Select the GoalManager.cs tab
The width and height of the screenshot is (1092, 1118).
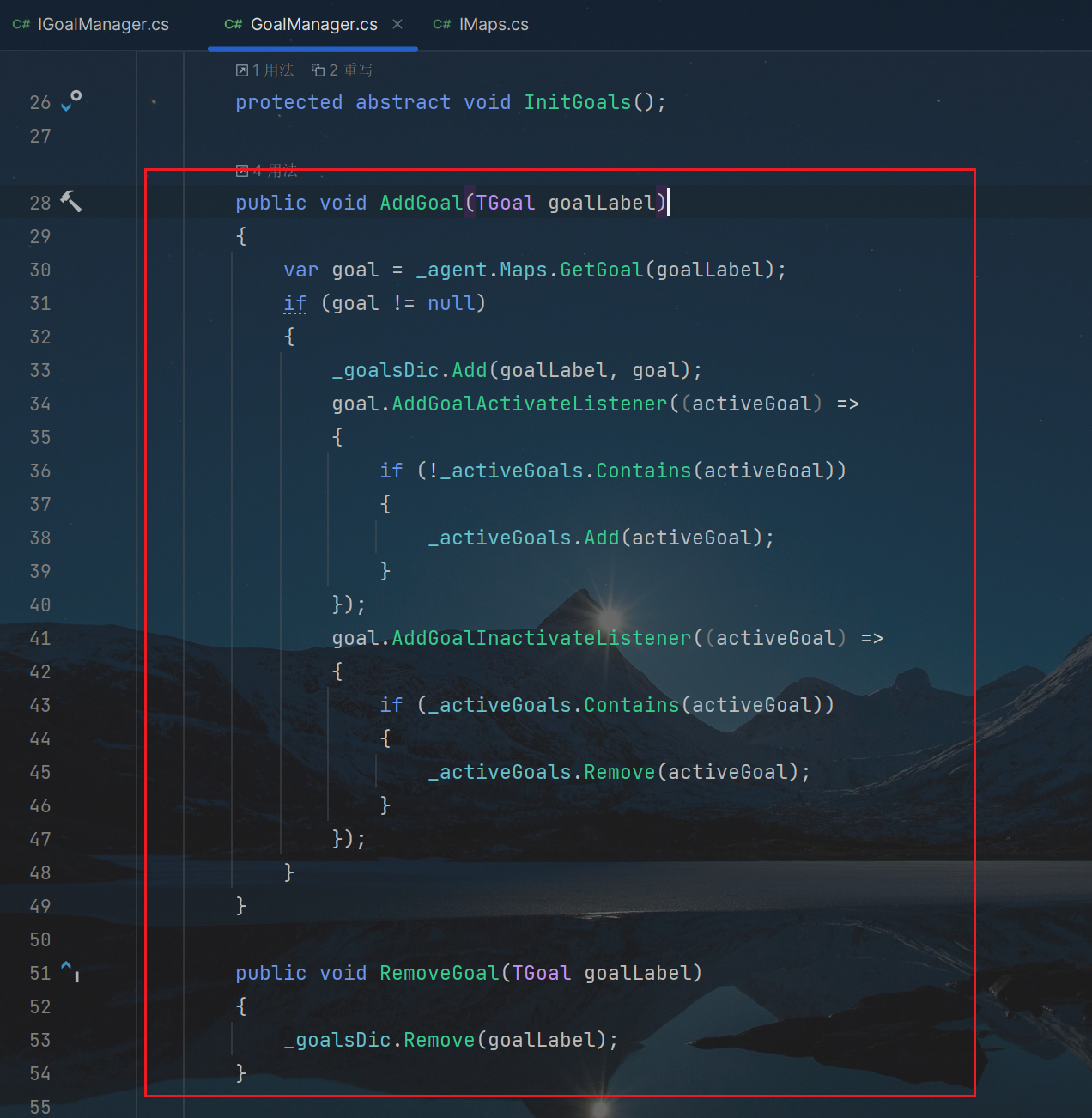coord(313,25)
